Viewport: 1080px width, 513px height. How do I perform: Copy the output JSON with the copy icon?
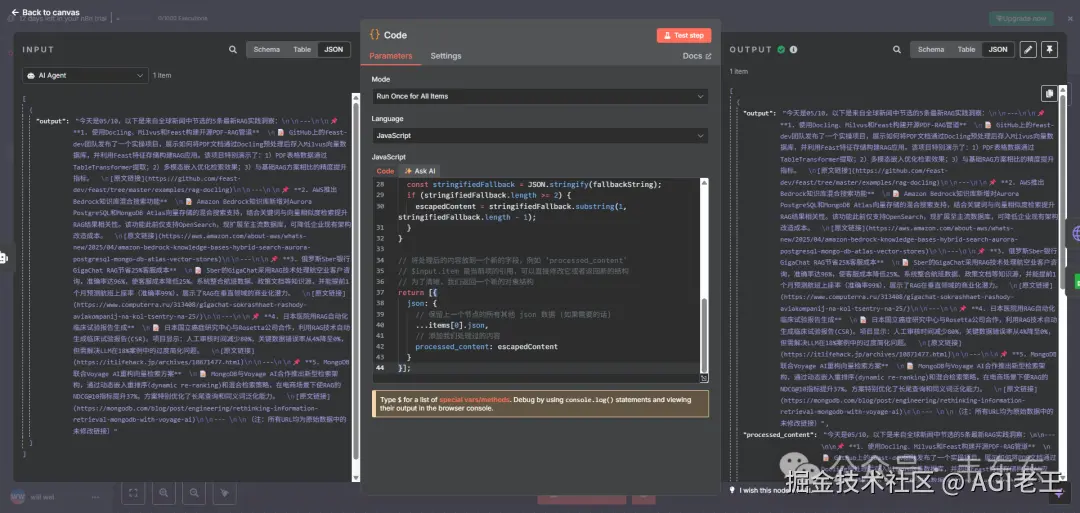[1049, 94]
